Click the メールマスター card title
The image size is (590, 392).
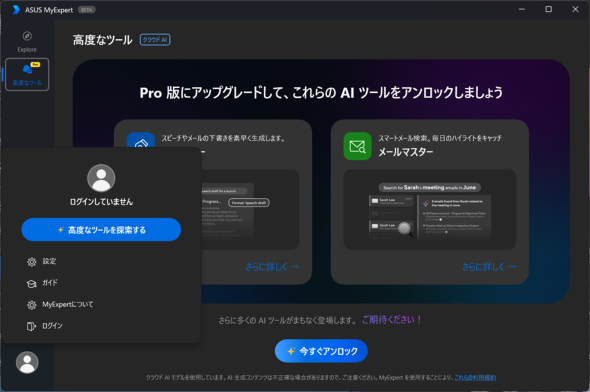(406, 152)
